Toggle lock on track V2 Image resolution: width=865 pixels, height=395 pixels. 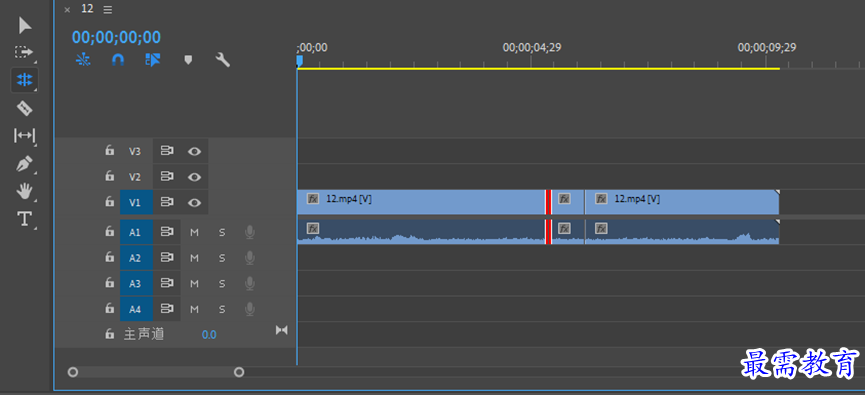click(x=110, y=177)
